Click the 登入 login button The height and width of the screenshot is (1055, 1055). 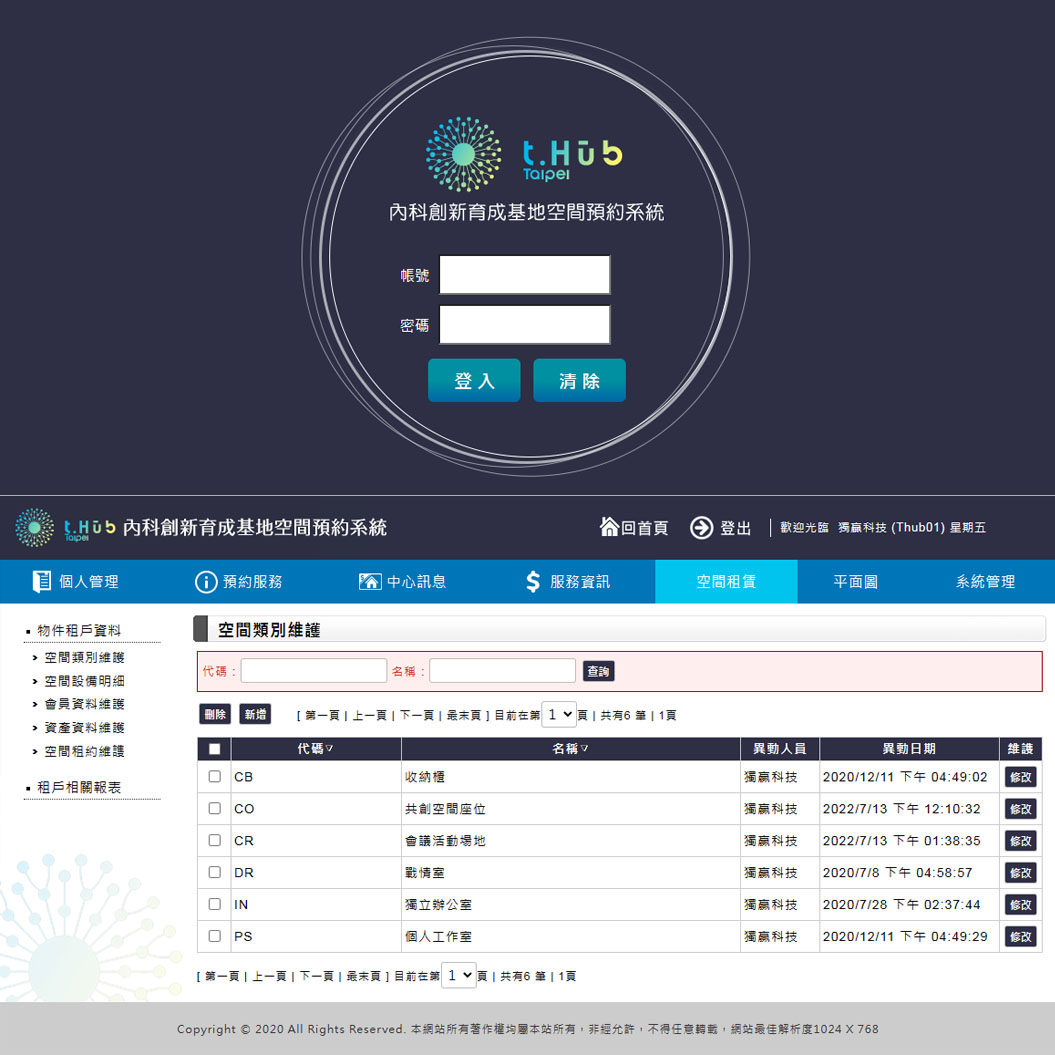[474, 381]
